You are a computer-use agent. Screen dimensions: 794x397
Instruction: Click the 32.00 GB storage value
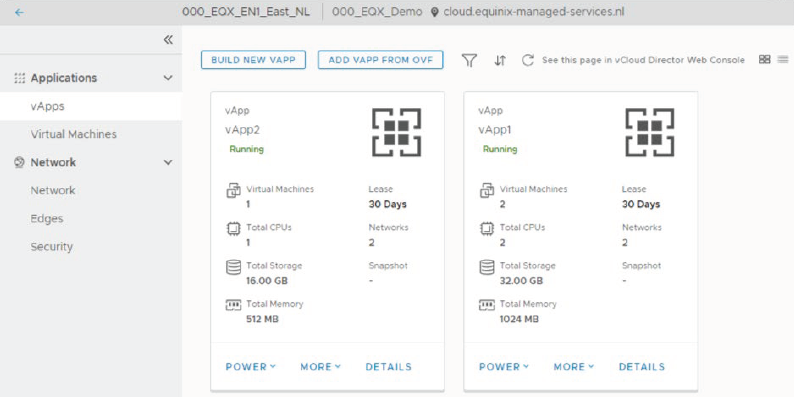(x=521, y=281)
